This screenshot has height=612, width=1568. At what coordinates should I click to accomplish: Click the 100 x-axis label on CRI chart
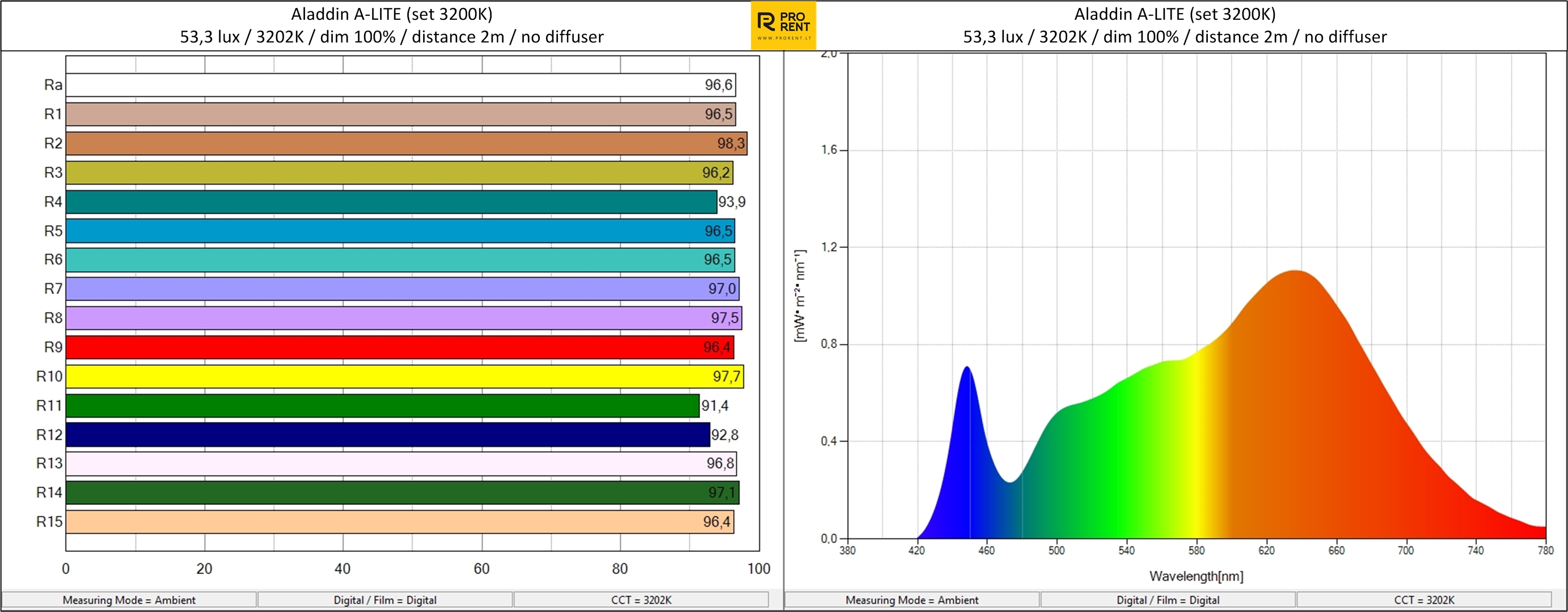tap(758, 569)
